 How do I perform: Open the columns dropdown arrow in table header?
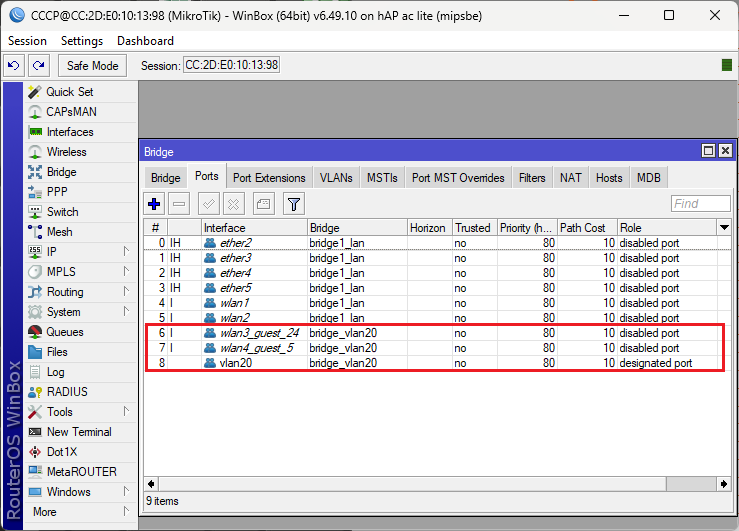724,228
